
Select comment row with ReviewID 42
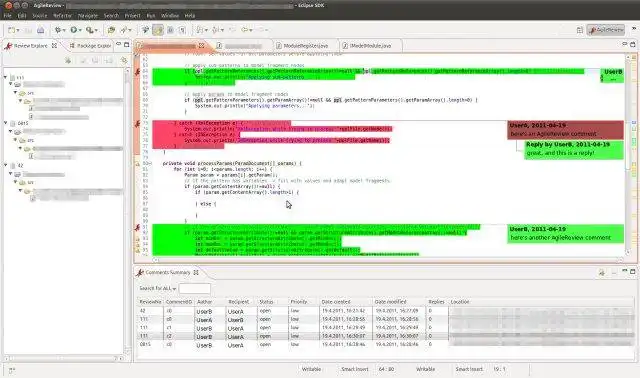(x=385, y=311)
